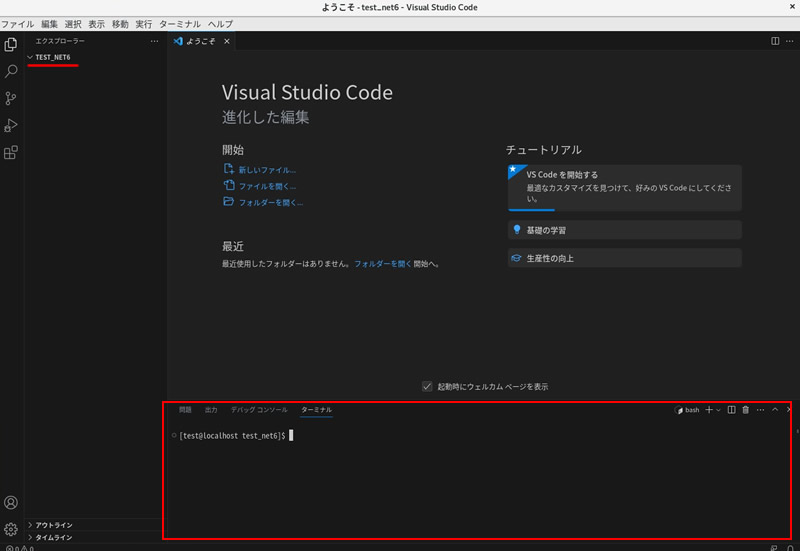Kill terminal with the trash icon
This screenshot has width=800, height=551.
pyautogui.click(x=745, y=410)
